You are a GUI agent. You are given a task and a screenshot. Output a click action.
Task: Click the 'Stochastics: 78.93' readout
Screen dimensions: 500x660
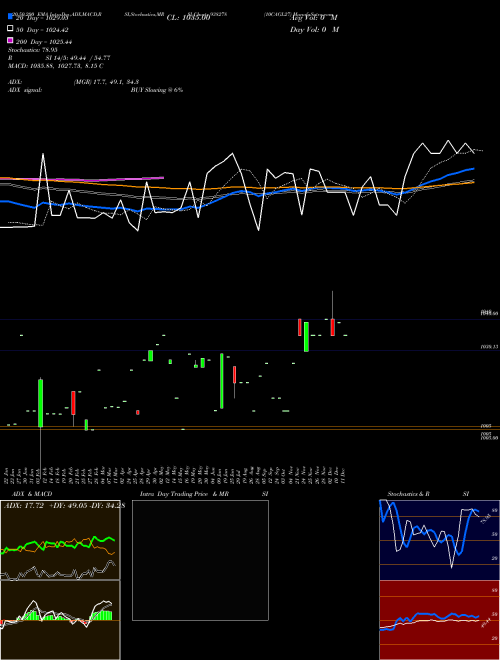(x=33, y=50)
